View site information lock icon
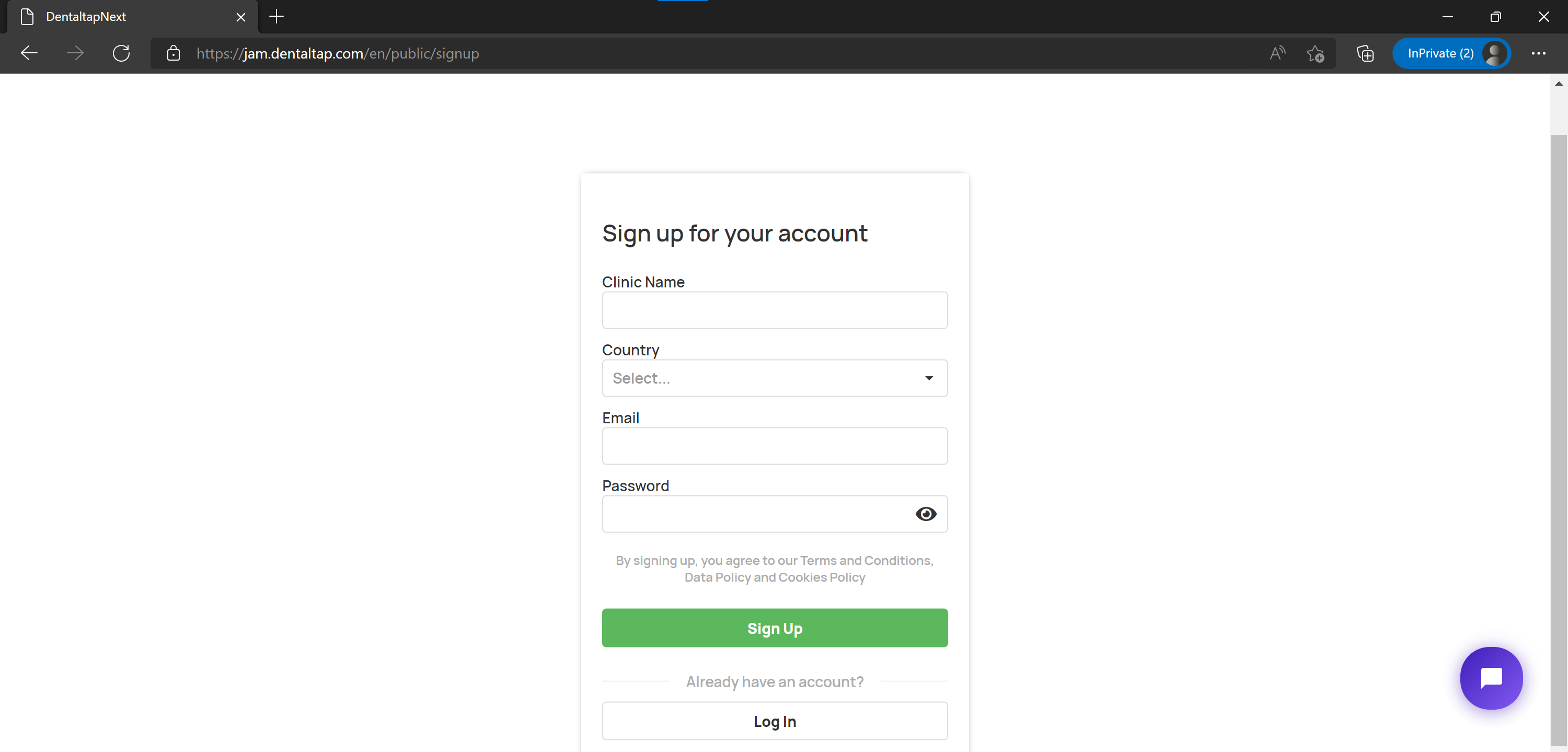Viewport: 1568px width, 752px height. [173, 53]
